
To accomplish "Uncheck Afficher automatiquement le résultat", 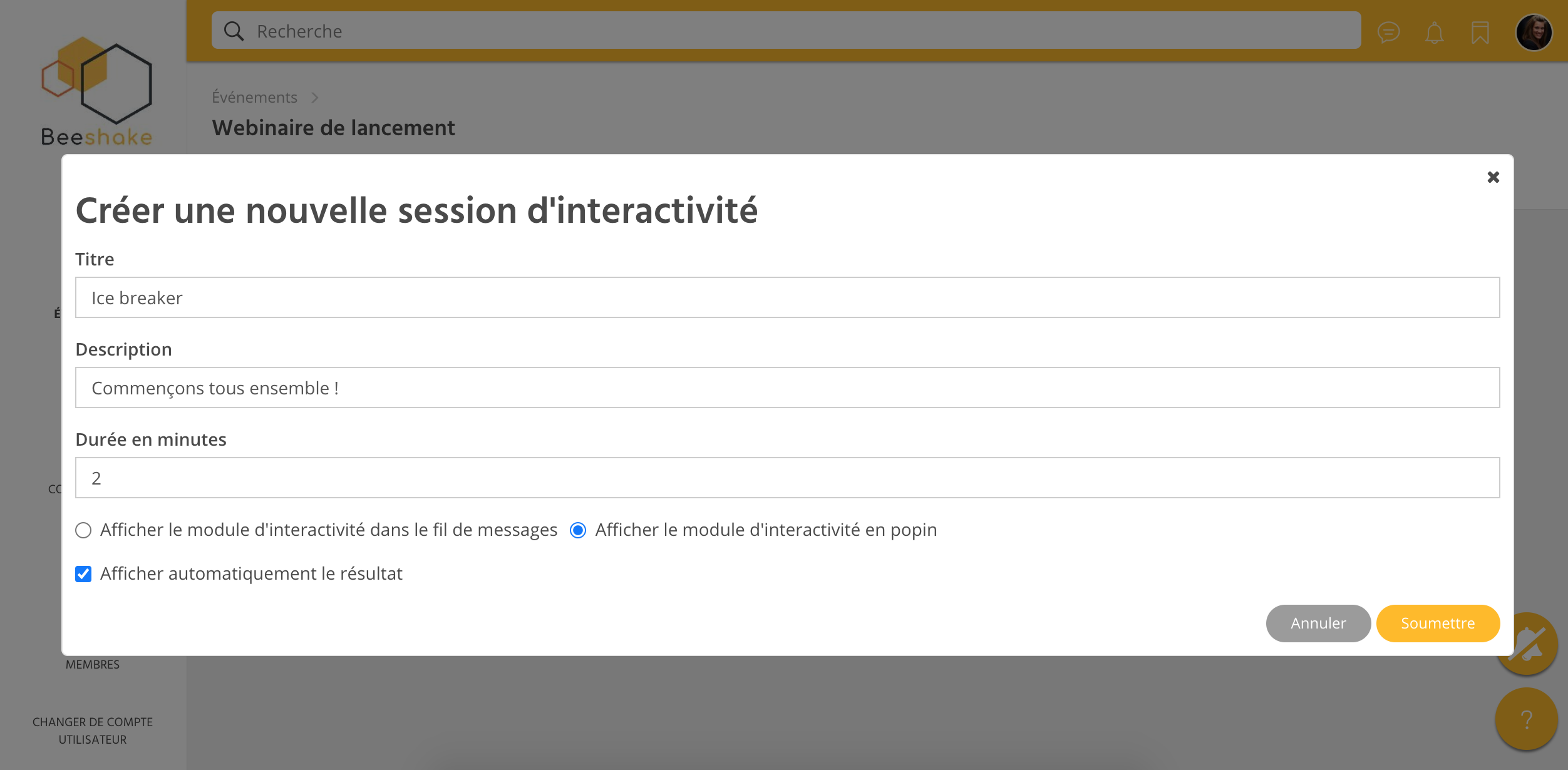I will click(83, 574).
